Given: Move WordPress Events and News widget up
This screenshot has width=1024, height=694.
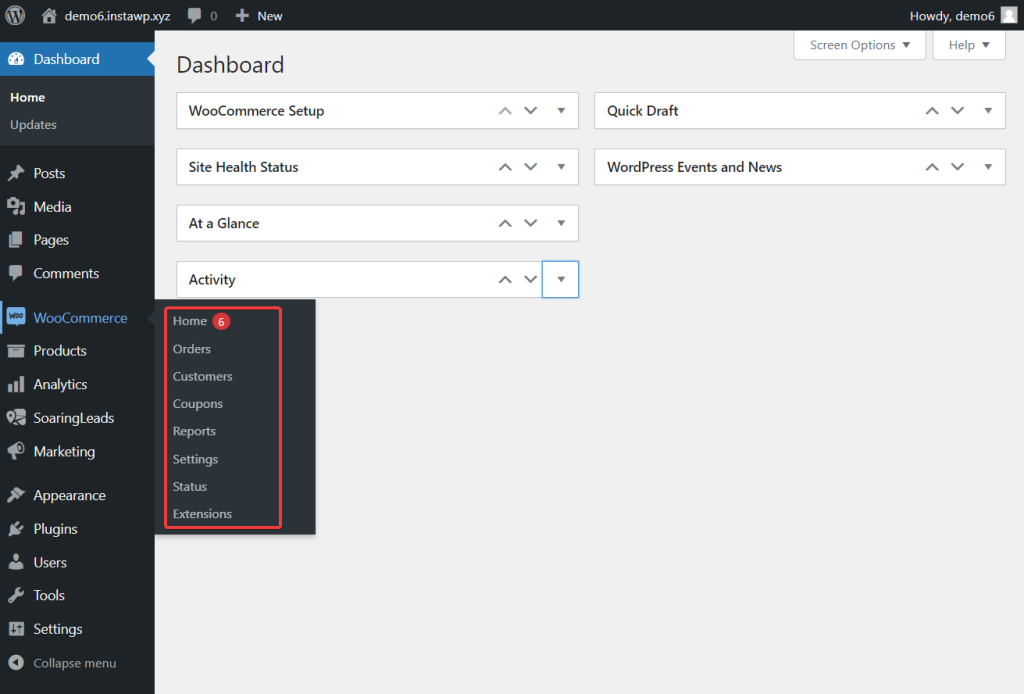Looking at the screenshot, I should coord(932,166).
